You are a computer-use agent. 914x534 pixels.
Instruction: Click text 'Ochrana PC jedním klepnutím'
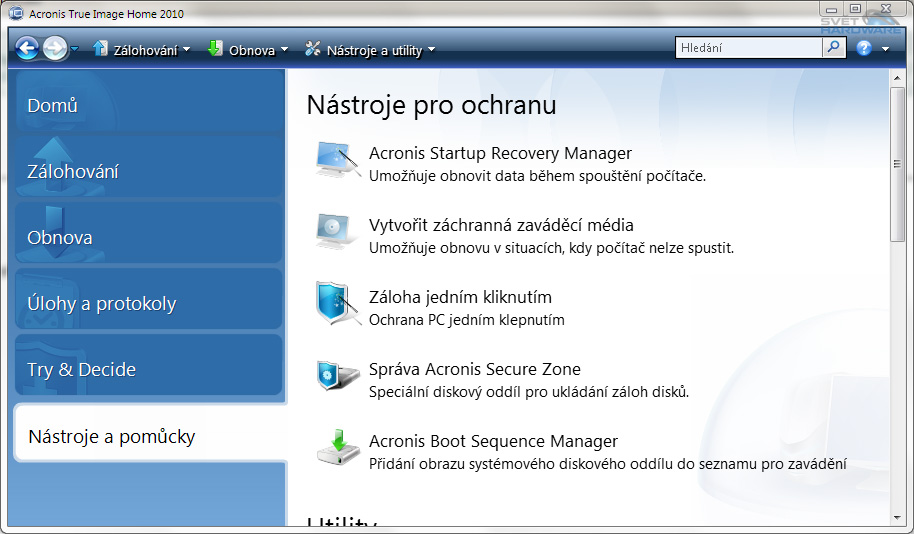coord(467,320)
